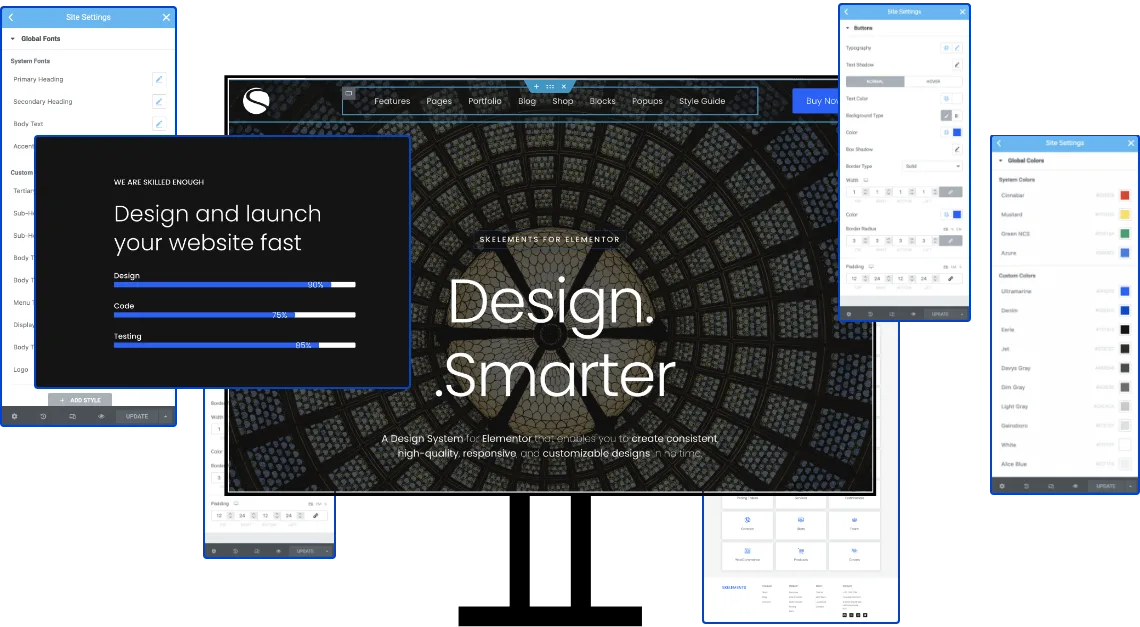Open the Border Type dropdown

coord(932,166)
